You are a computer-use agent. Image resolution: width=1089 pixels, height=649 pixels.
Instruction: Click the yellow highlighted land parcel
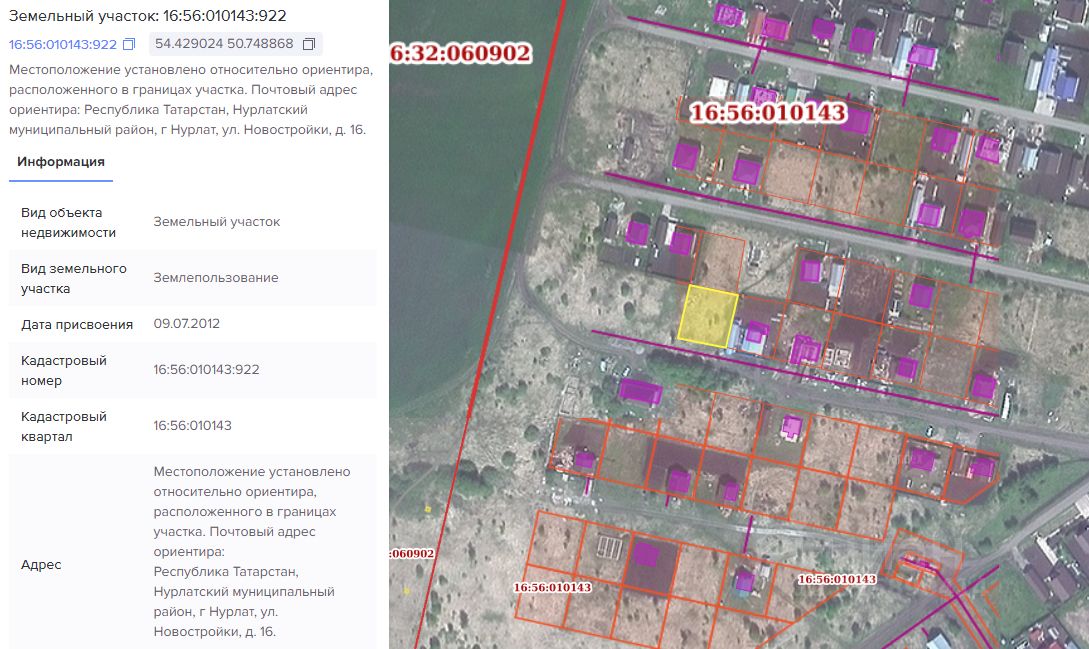pyautogui.click(x=708, y=316)
